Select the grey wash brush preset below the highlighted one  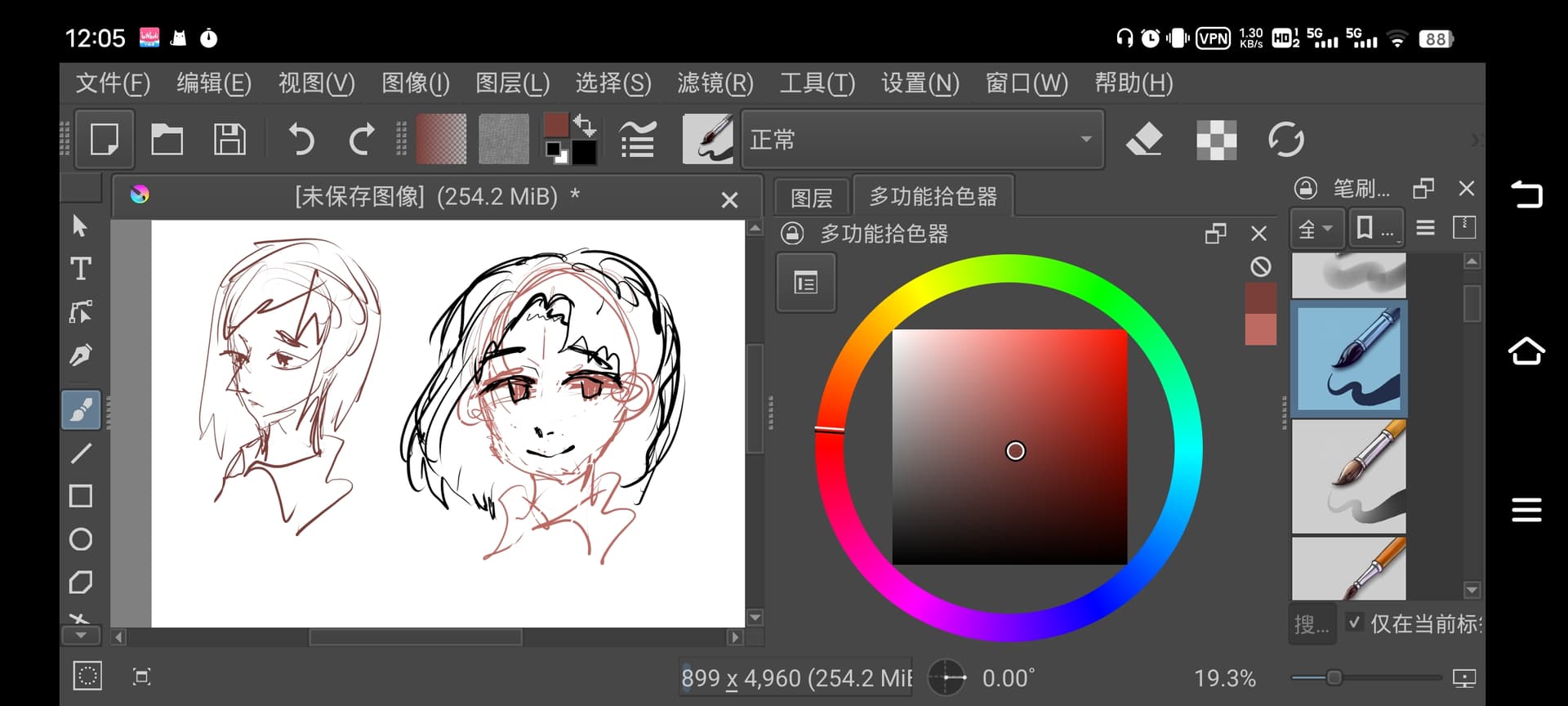point(1349,476)
